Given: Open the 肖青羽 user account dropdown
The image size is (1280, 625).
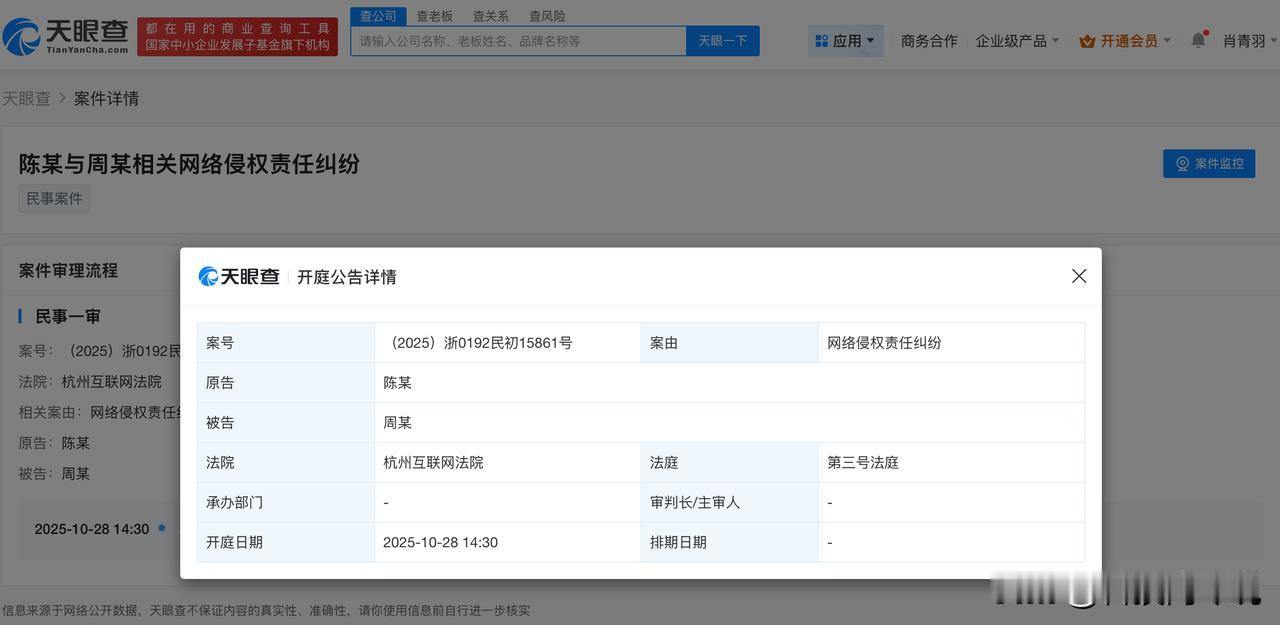Looking at the screenshot, I should pyautogui.click(x=1250, y=41).
